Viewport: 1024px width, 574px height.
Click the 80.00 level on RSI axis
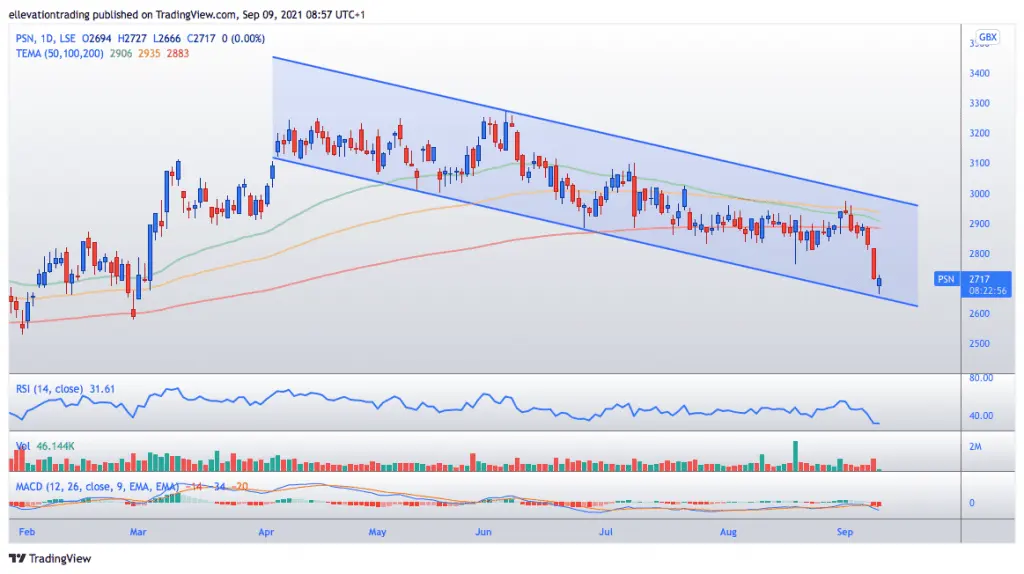[x=981, y=377]
